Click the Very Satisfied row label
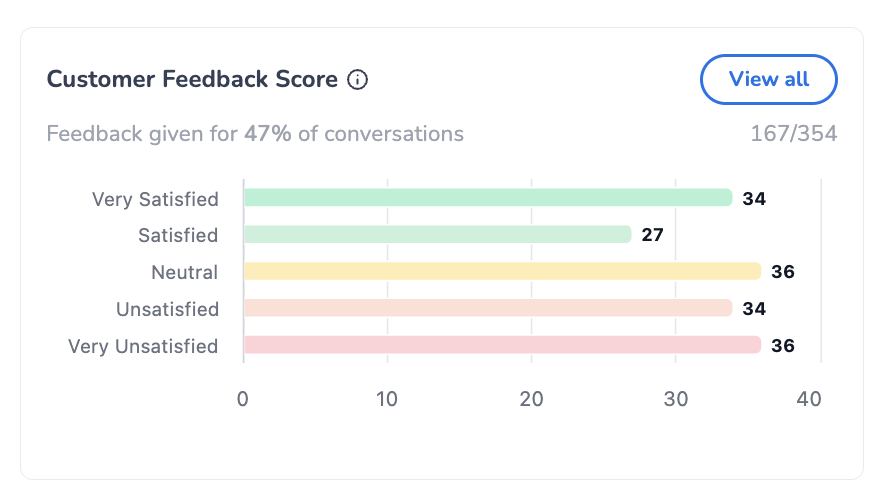 (x=155, y=199)
